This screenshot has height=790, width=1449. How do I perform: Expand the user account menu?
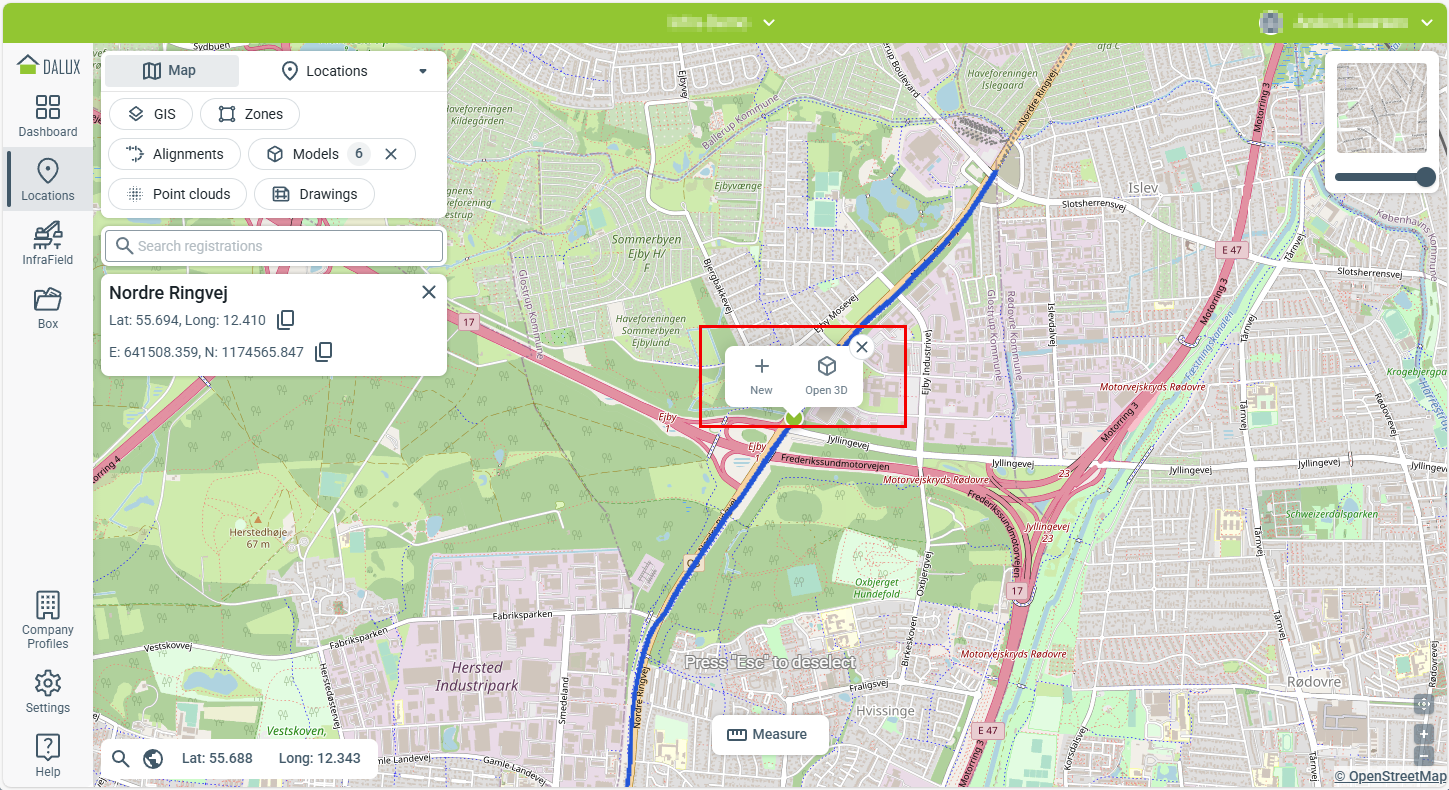click(x=1426, y=22)
